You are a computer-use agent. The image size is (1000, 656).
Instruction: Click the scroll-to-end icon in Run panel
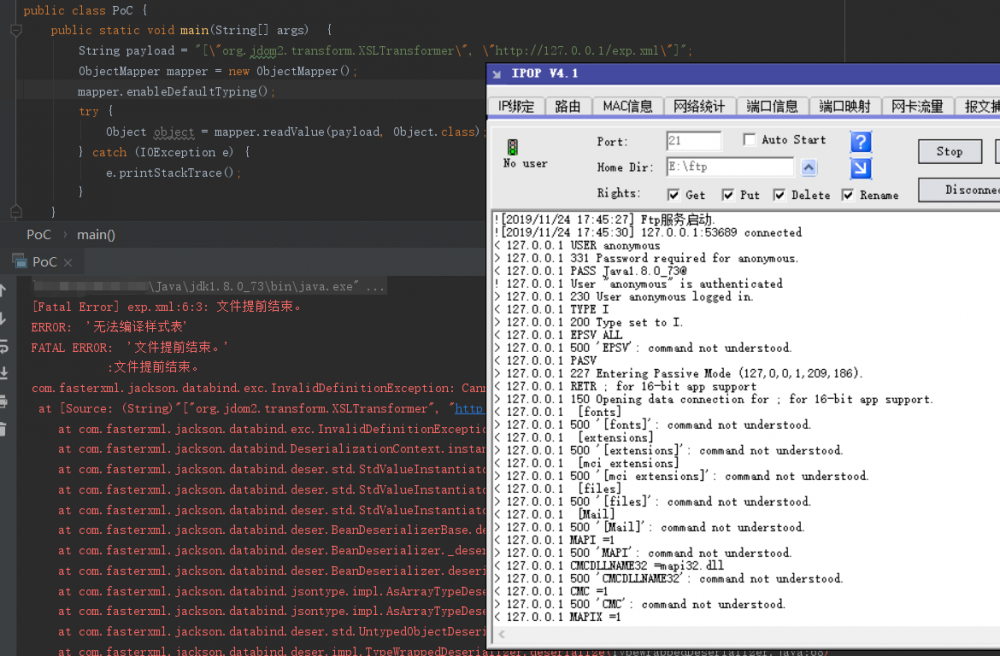(3, 373)
